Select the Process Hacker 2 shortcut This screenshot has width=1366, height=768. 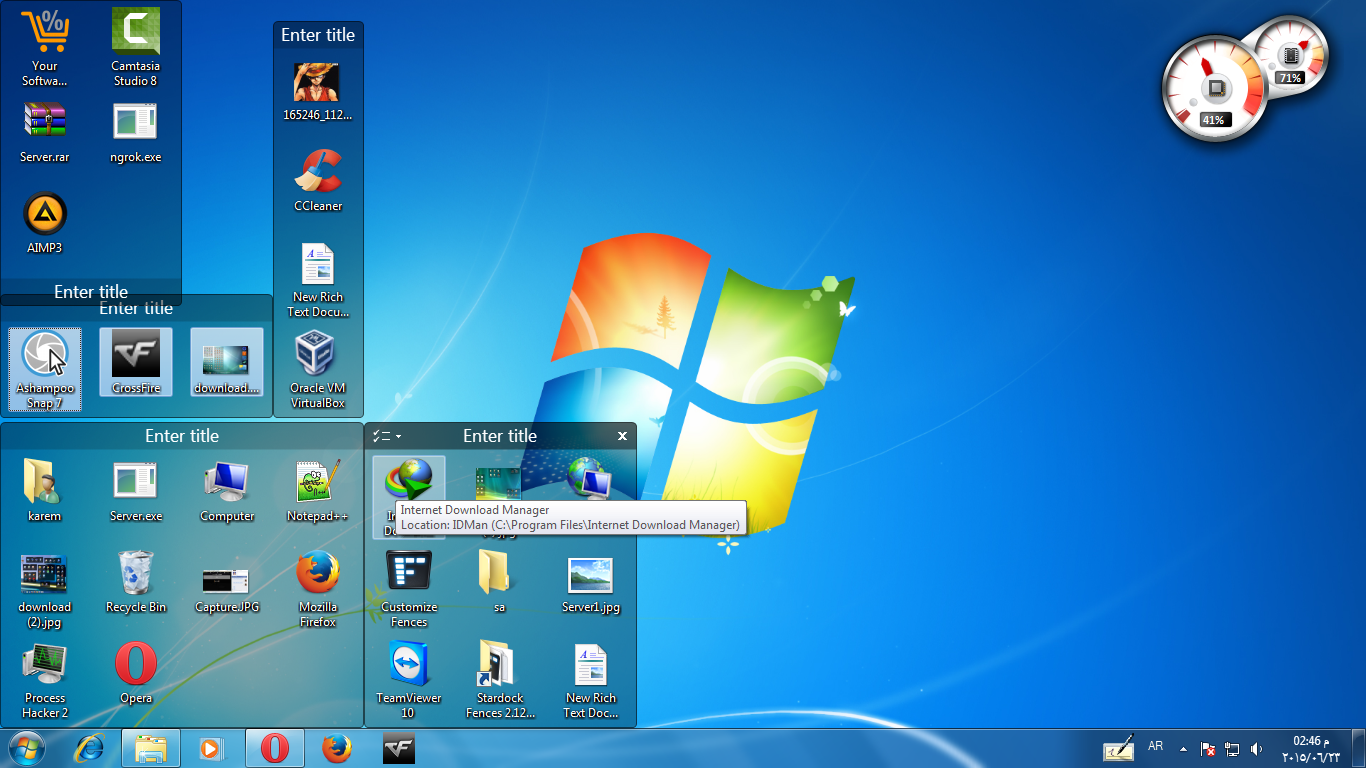45,680
